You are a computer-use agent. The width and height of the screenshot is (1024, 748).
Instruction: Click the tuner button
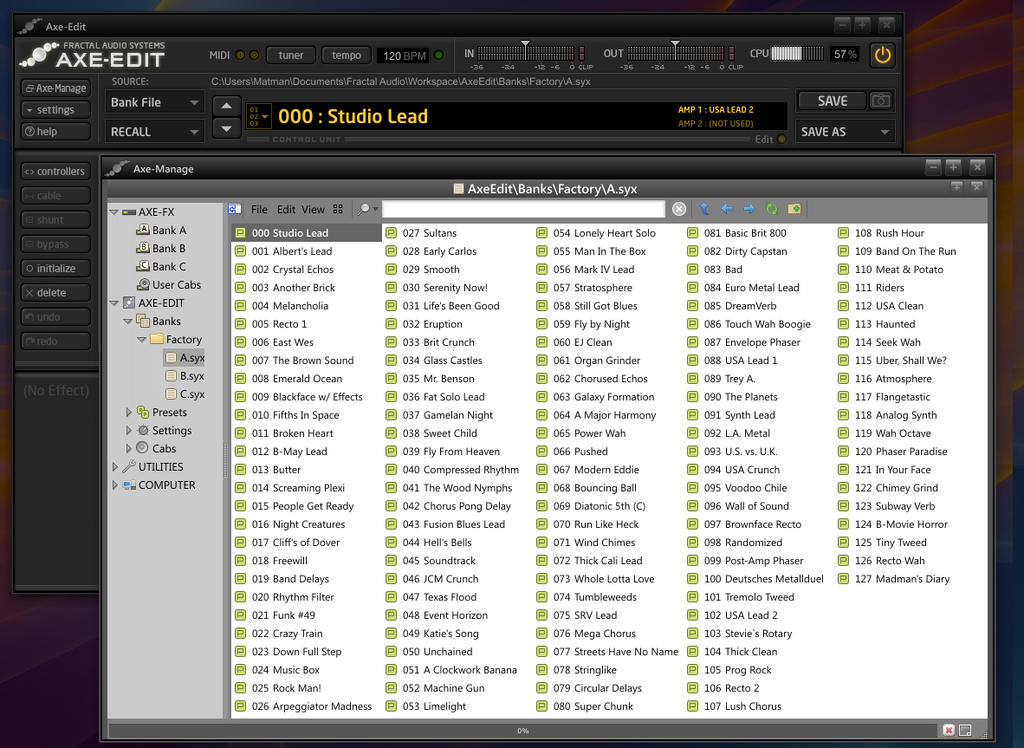coord(291,55)
